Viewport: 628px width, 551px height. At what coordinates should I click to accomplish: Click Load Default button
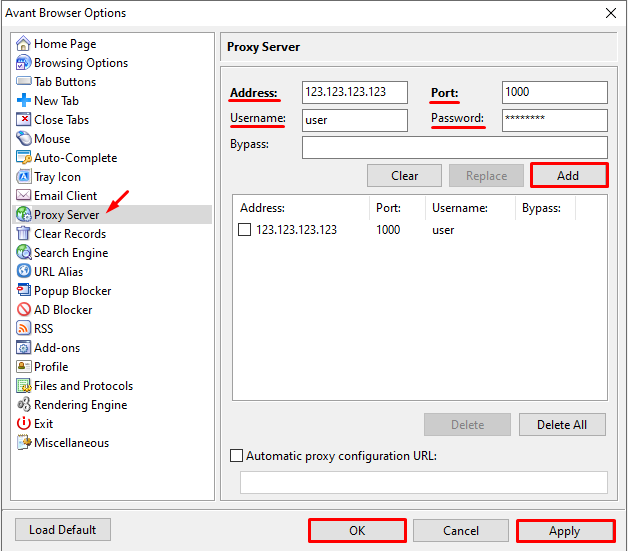click(62, 530)
